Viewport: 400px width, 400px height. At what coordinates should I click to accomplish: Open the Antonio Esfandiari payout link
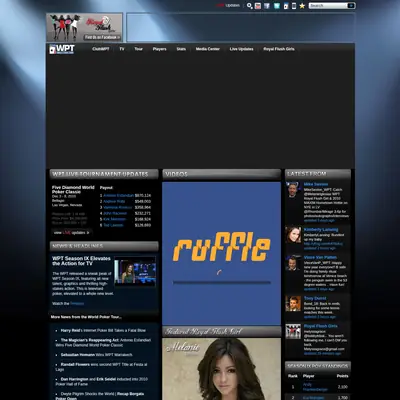coord(118,195)
